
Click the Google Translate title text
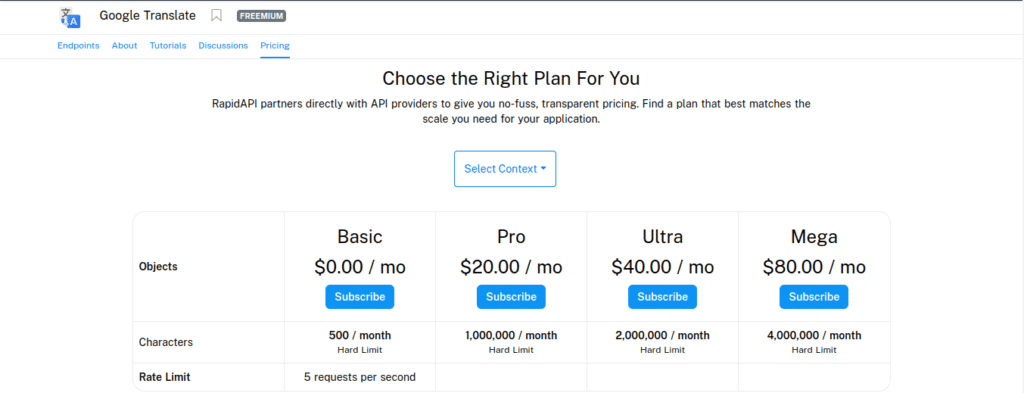pyautogui.click(x=148, y=16)
